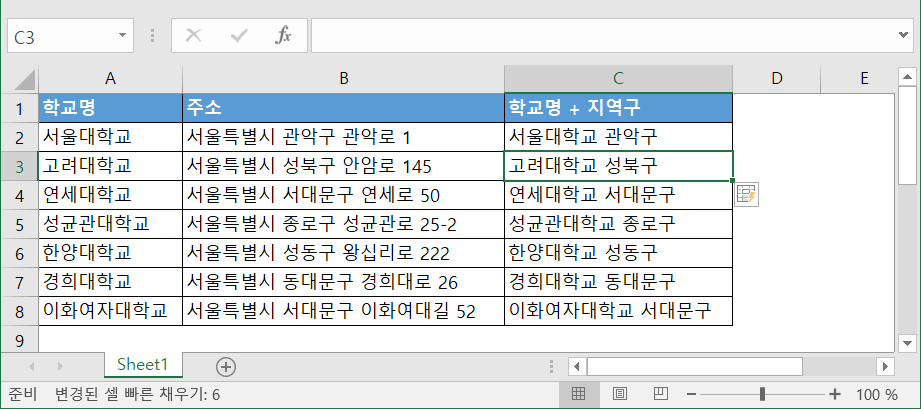
Task: Add a new sheet with plus icon
Action: [226, 367]
